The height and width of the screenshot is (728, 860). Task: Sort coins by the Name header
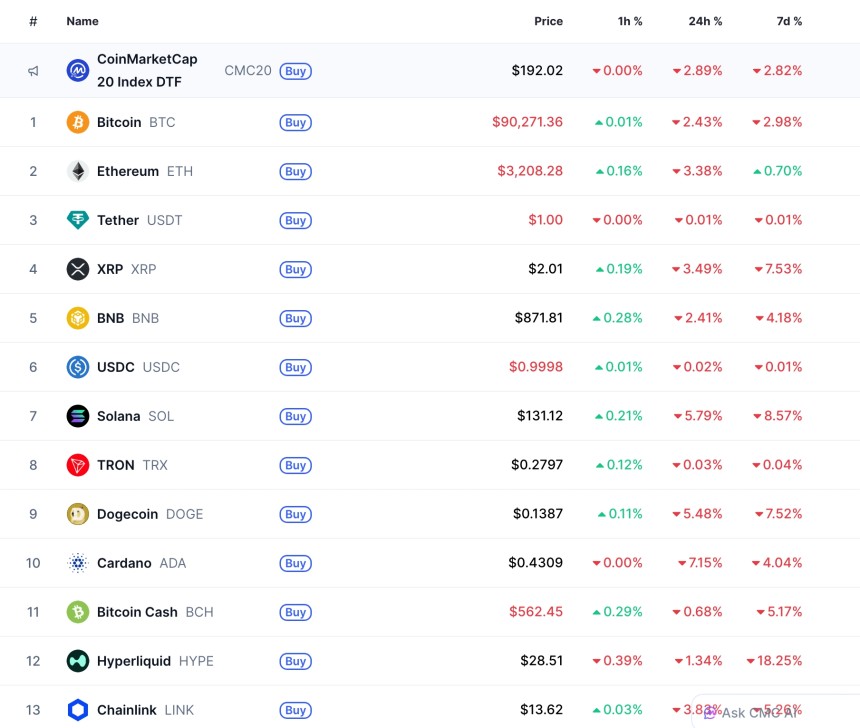pos(82,21)
